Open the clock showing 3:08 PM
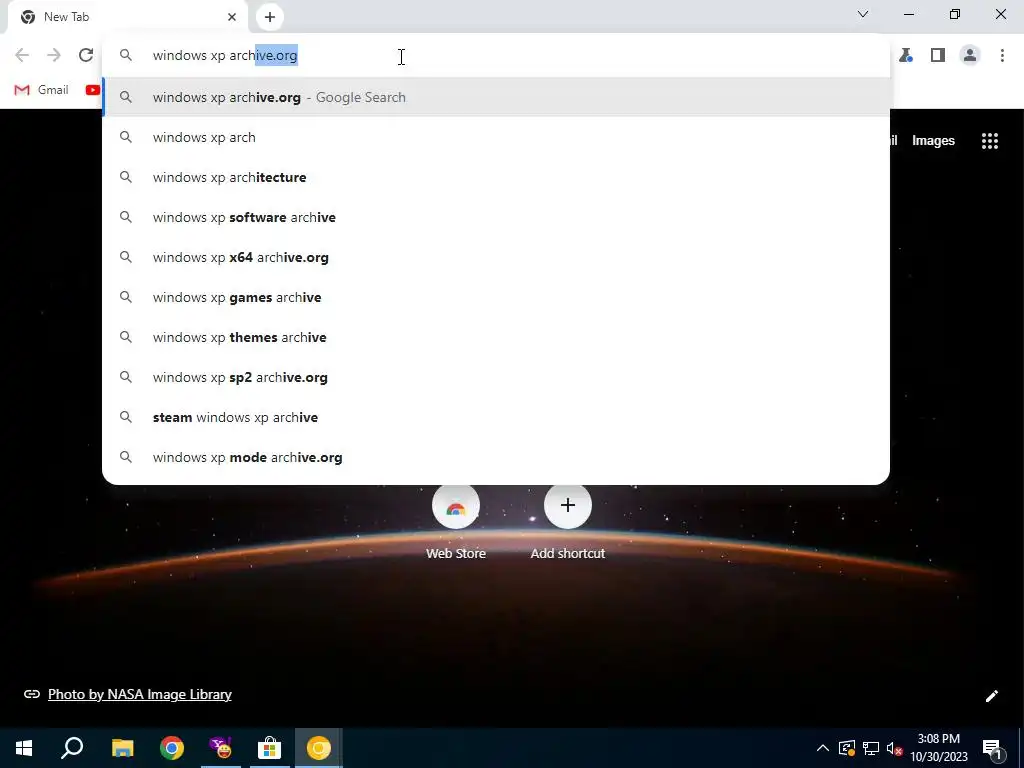Screen dimensions: 1024x768 pos(938,748)
